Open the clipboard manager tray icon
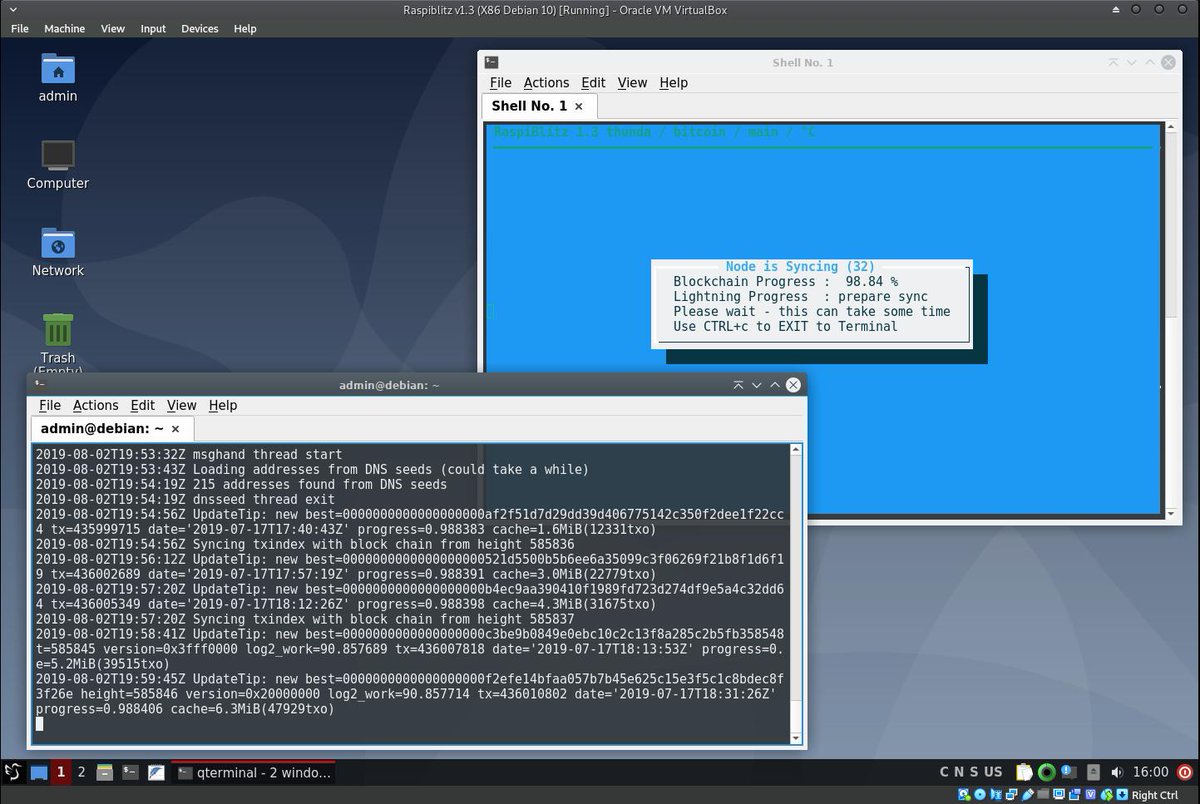Screen dimensions: 1200x804 (1024, 772)
